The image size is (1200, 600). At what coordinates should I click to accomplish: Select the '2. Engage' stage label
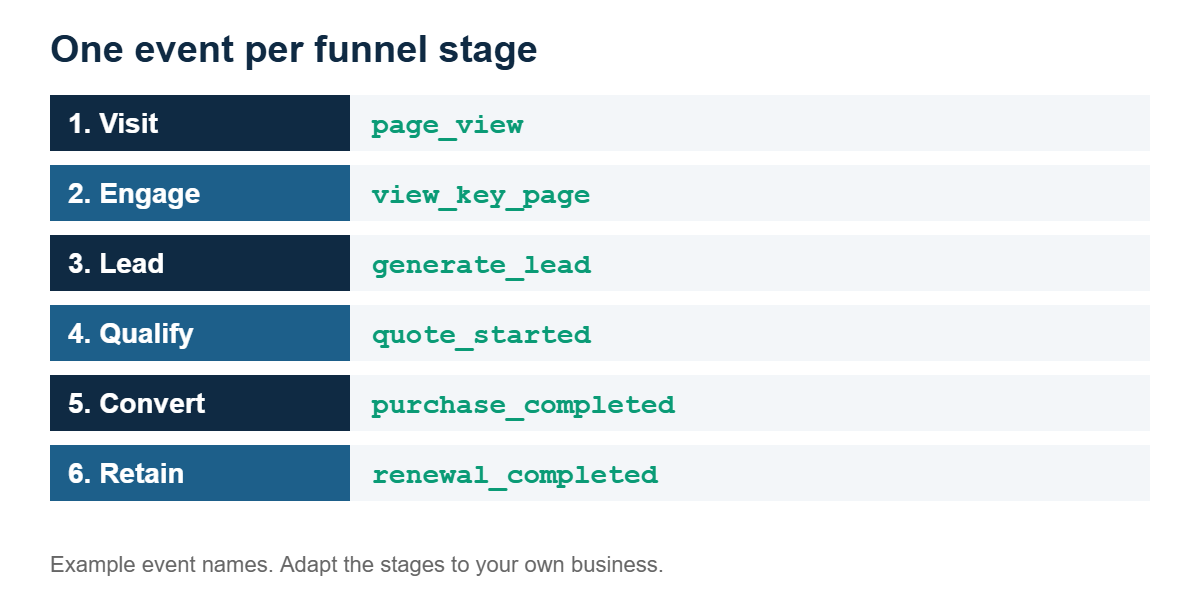(x=200, y=193)
